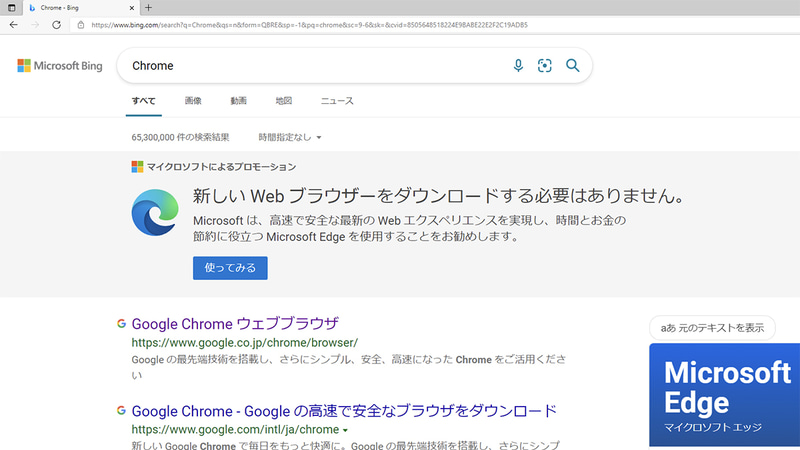Open the Google の高速で安全なブラウザ result
Screen dimensions: 800x450
click(344, 411)
